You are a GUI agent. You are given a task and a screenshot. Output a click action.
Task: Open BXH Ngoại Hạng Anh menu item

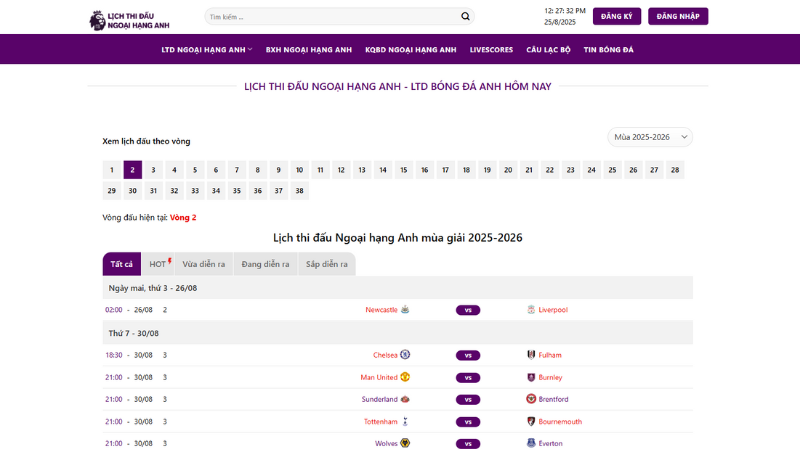pos(309,49)
